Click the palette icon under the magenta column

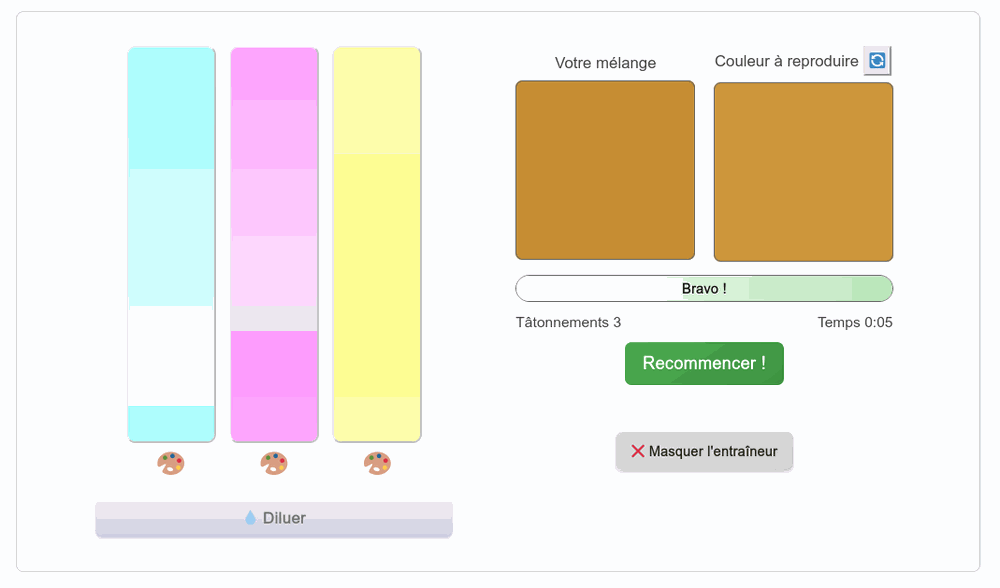pyautogui.click(x=274, y=463)
